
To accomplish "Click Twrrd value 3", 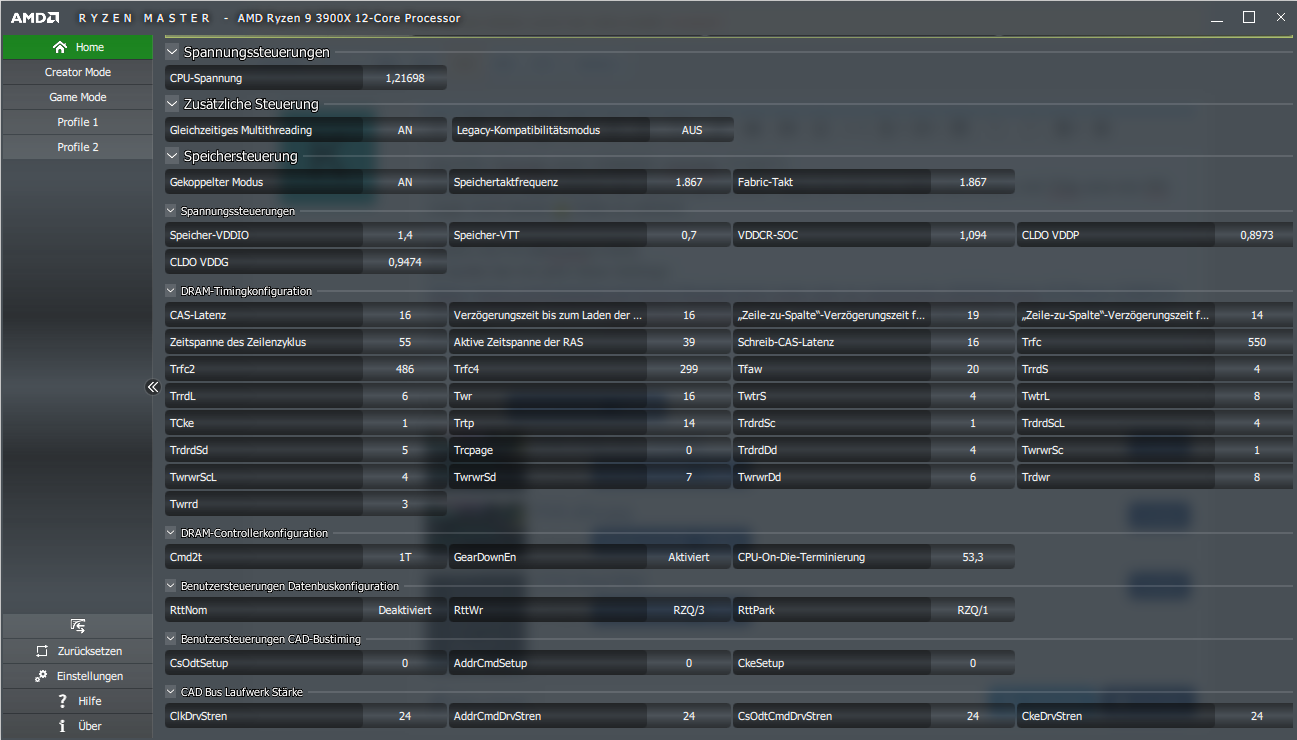I will [x=405, y=504].
